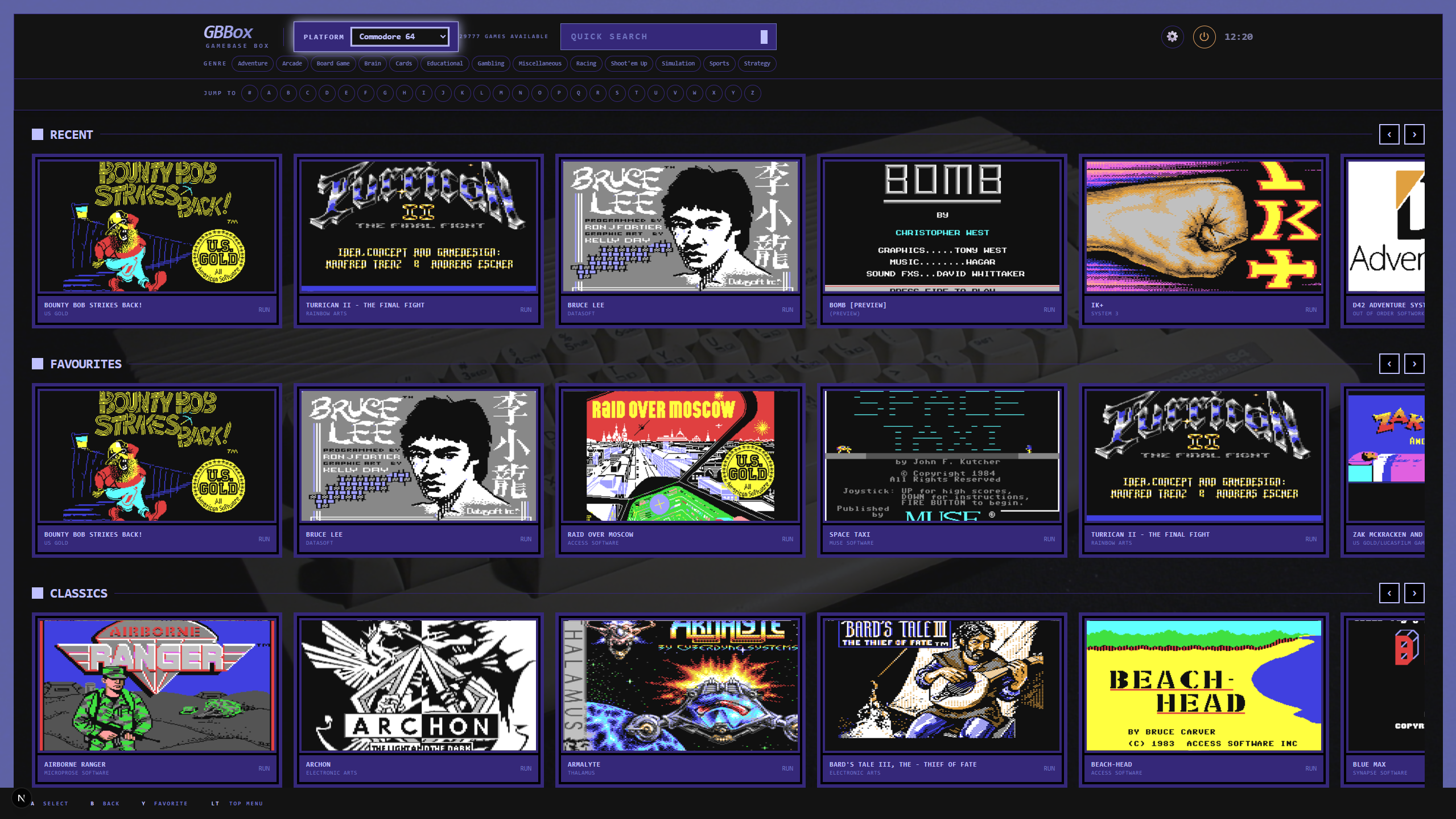Screen dimensions: 1456x819
Task: Run Turrican II in Favourites
Action: pos(1311,539)
